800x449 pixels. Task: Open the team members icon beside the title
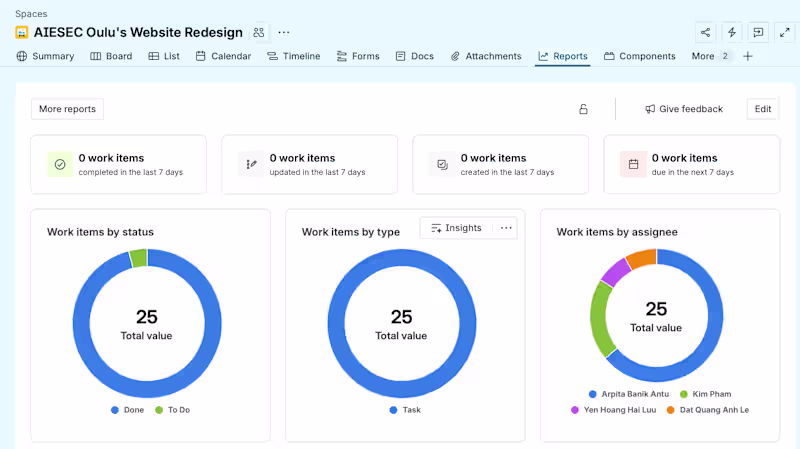259,33
